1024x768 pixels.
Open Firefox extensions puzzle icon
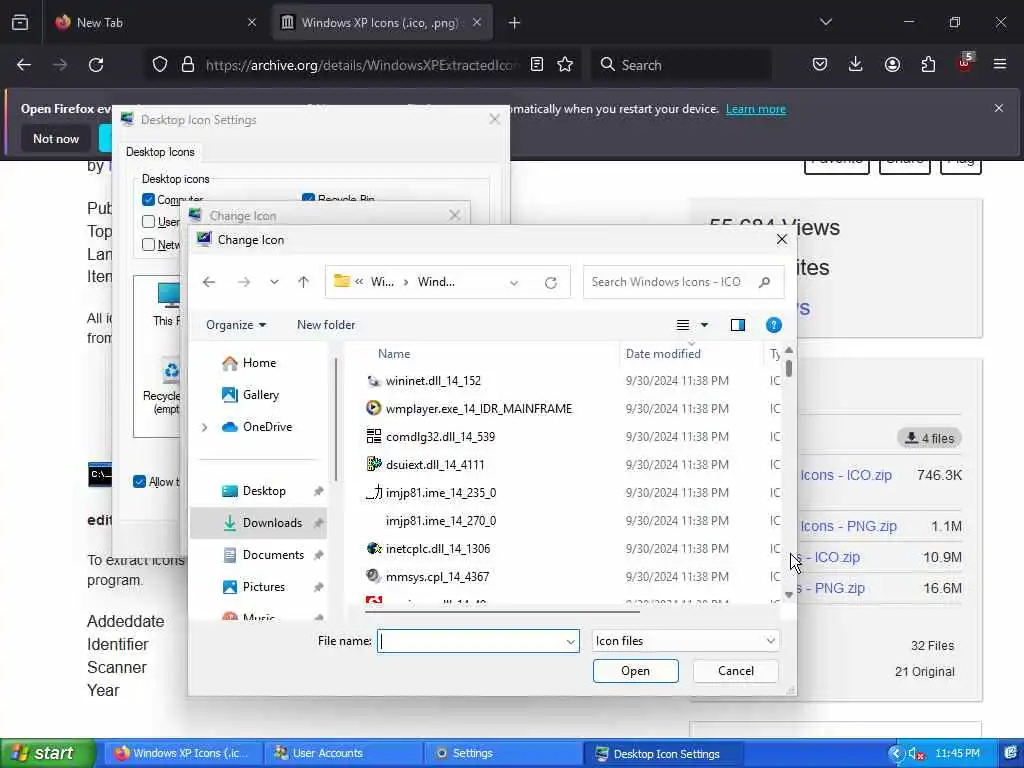928,65
